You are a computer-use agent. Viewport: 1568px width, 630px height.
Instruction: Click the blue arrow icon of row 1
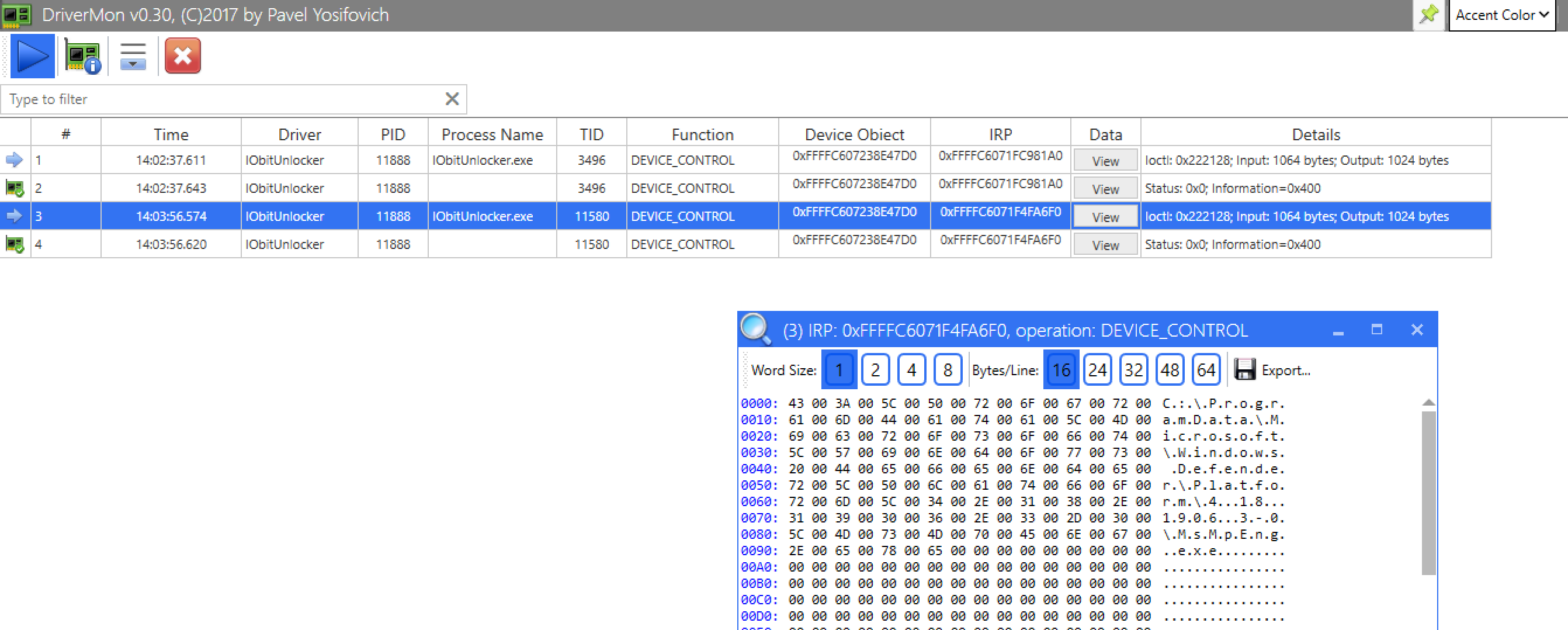(x=15, y=160)
